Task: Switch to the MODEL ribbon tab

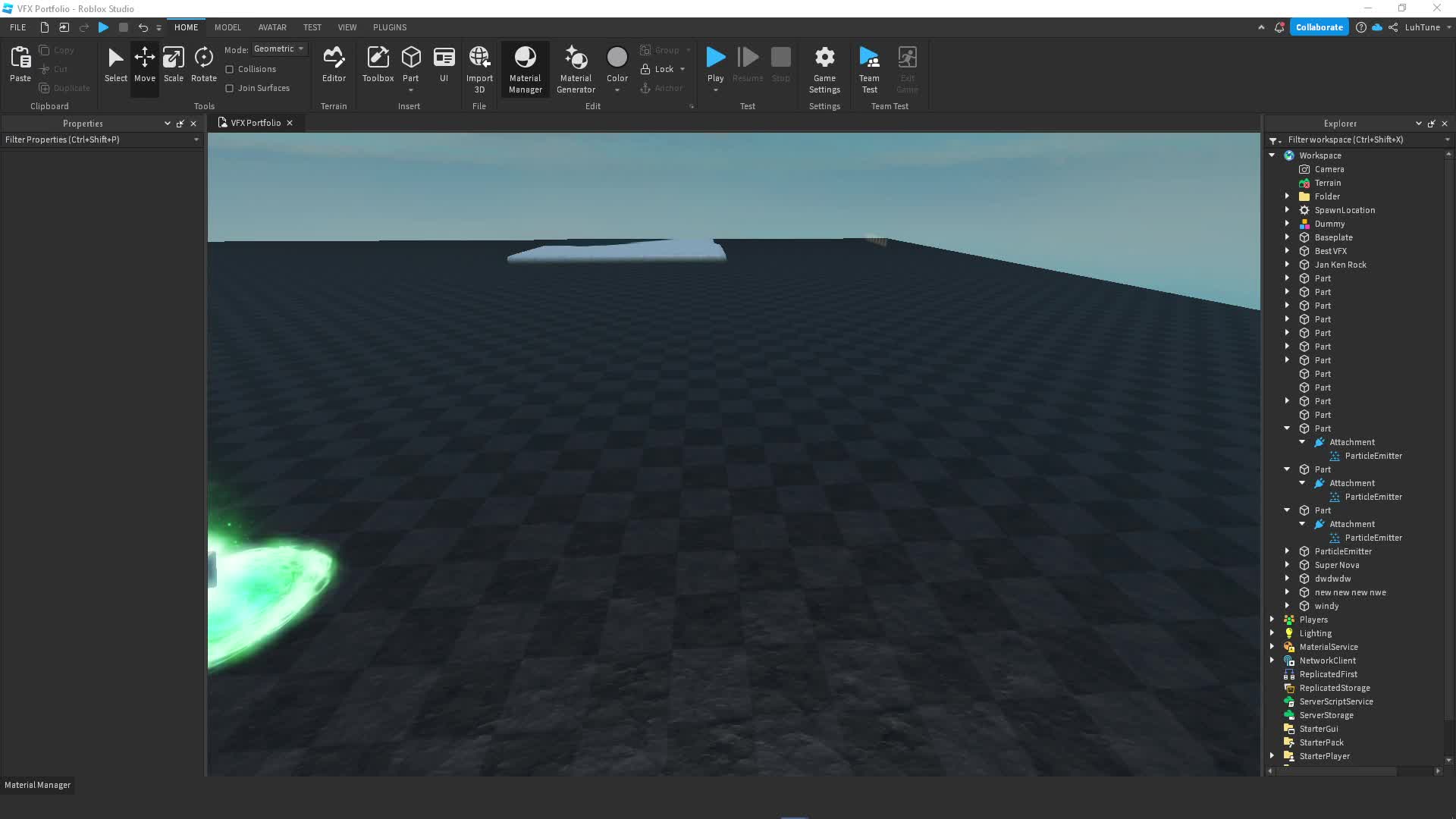Action: pyautogui.click(x=227, y=27)
